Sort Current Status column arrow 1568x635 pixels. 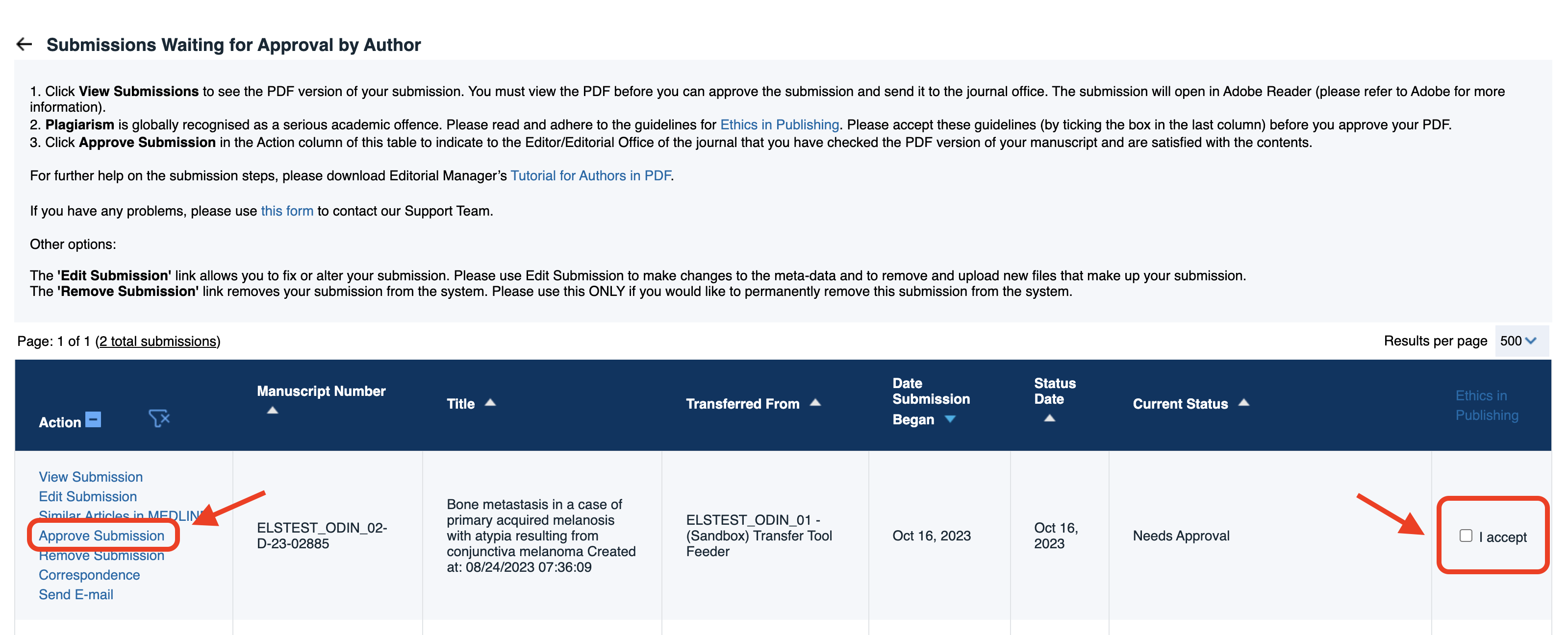[1243, 403]
